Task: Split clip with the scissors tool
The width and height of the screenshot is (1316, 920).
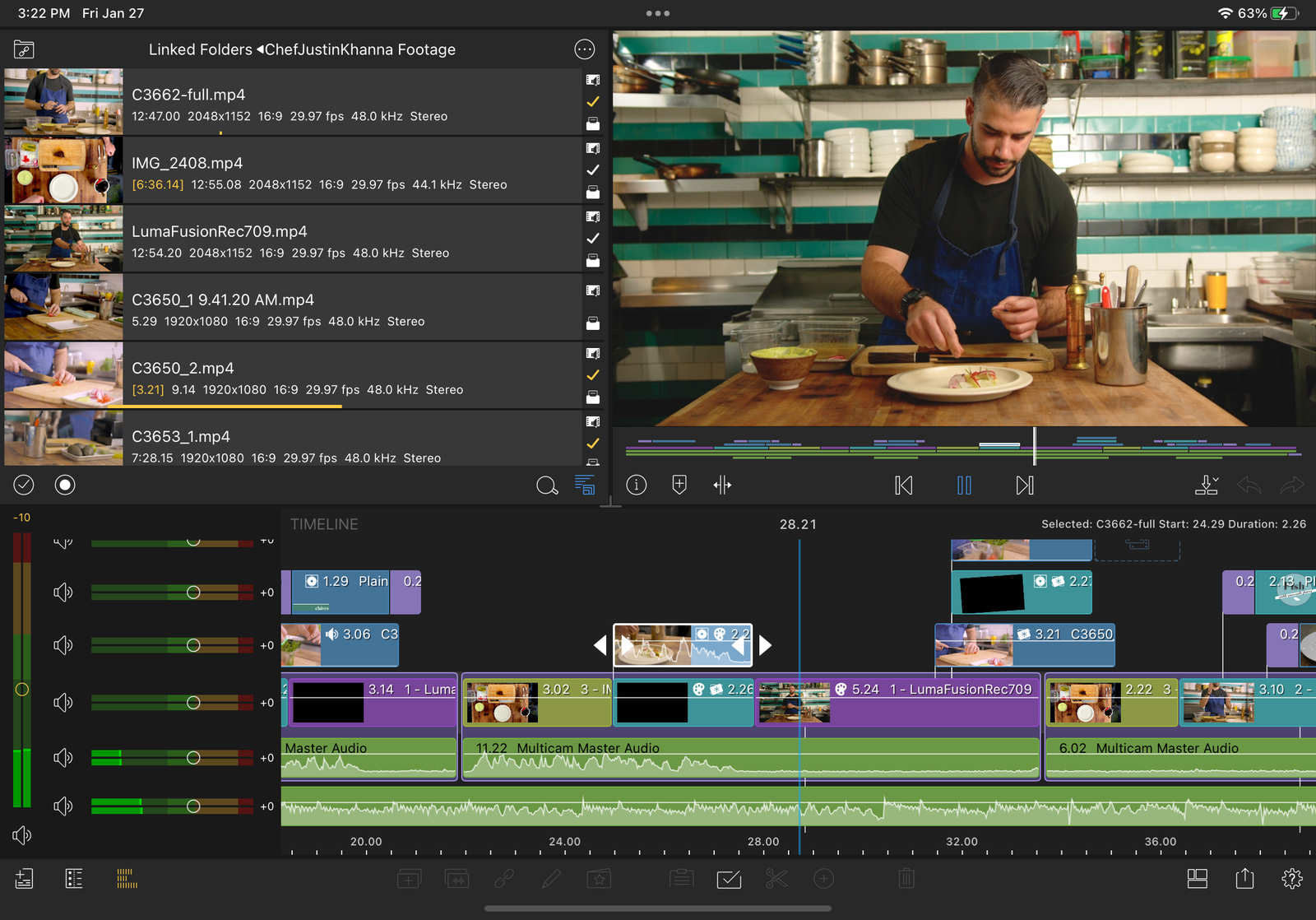Action: pos(776,879)
